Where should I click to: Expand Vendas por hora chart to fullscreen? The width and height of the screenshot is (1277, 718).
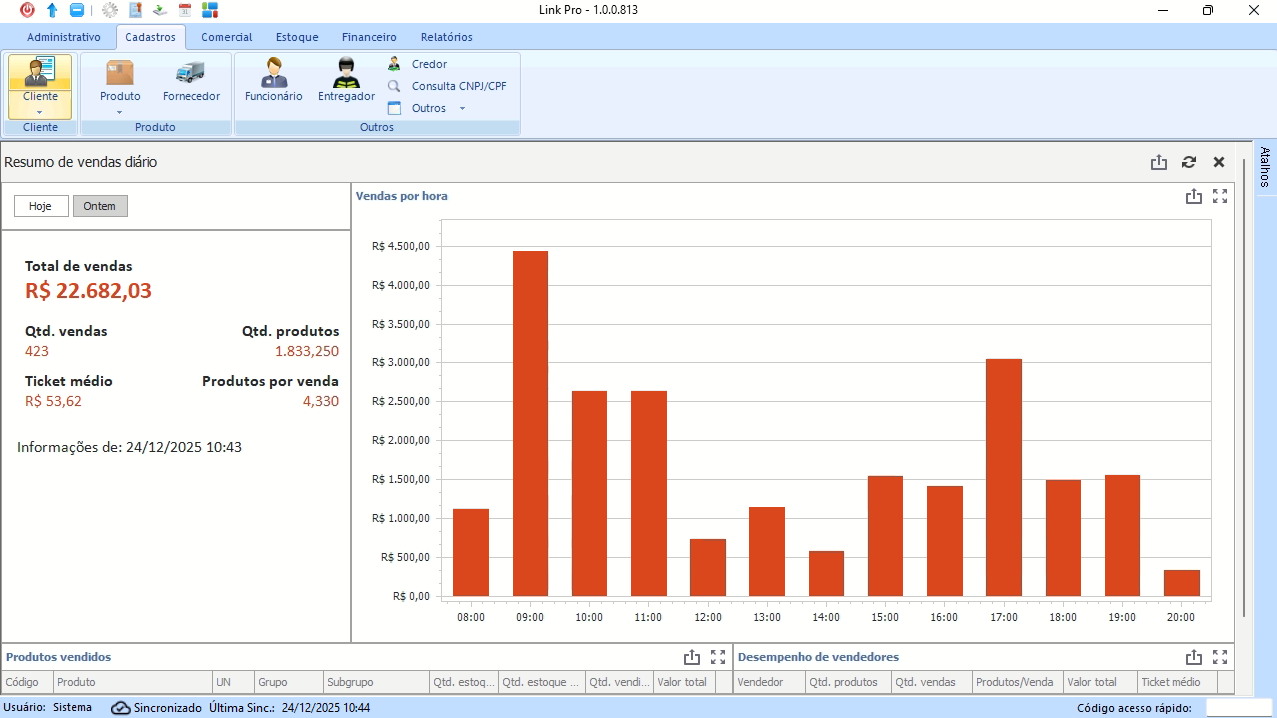coord(1220,196)
